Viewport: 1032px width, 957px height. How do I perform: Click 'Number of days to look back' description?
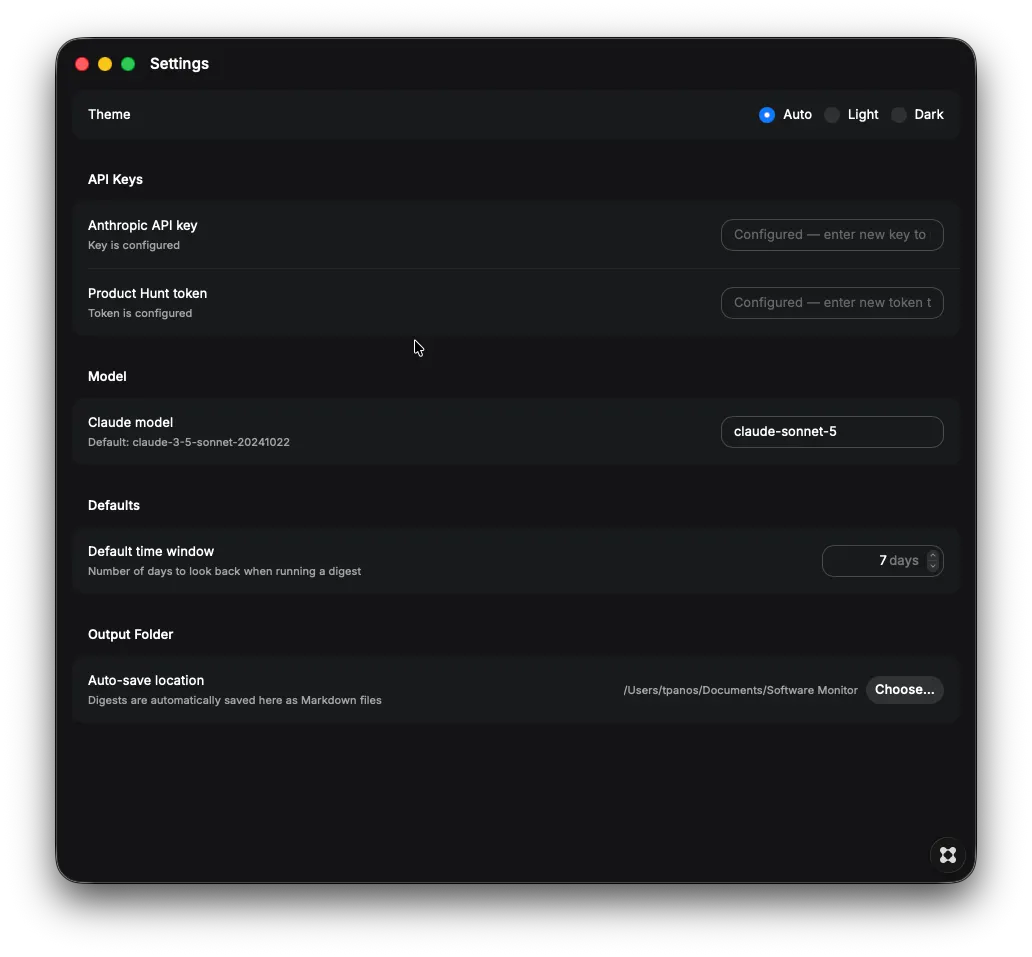[x=224, y=571]
